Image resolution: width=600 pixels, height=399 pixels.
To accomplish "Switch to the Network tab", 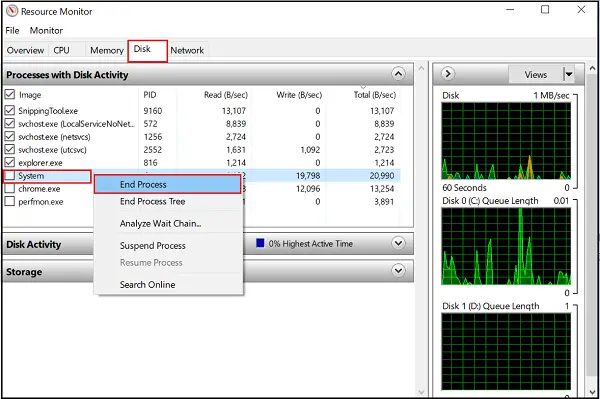I will pos(187,50).
